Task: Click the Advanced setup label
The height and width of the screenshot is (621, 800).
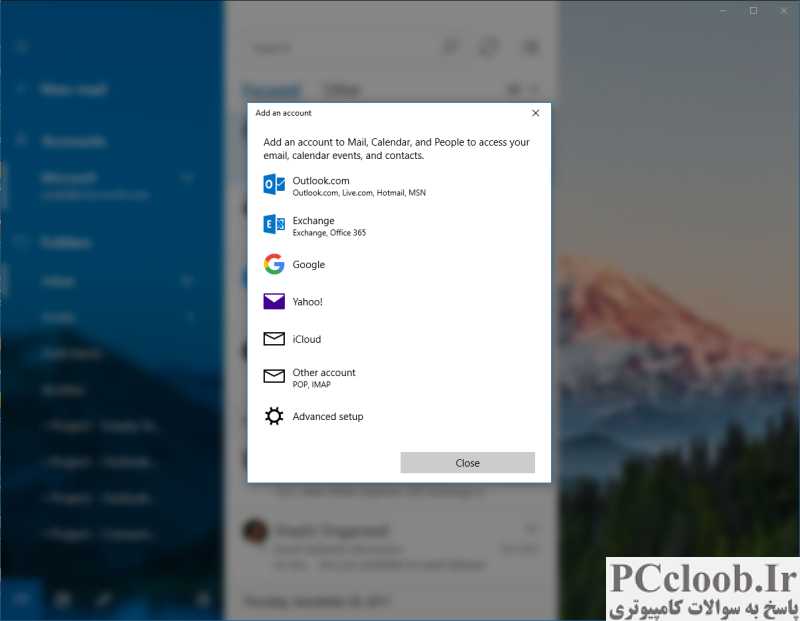Action: pyautogui.click(x=328, y=416)
